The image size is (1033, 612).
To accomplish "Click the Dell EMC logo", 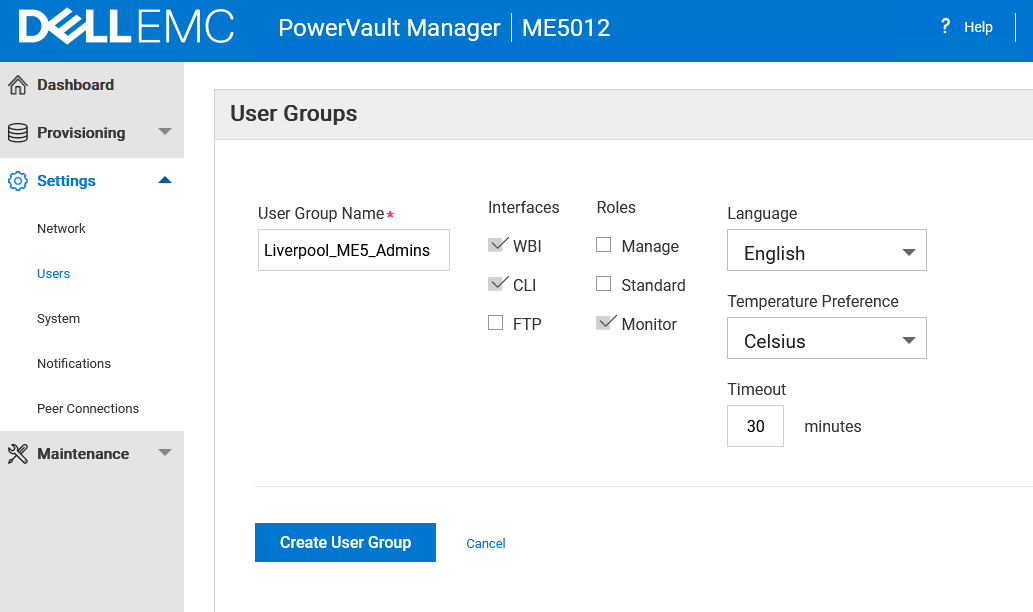I will (x=126, y=28).
